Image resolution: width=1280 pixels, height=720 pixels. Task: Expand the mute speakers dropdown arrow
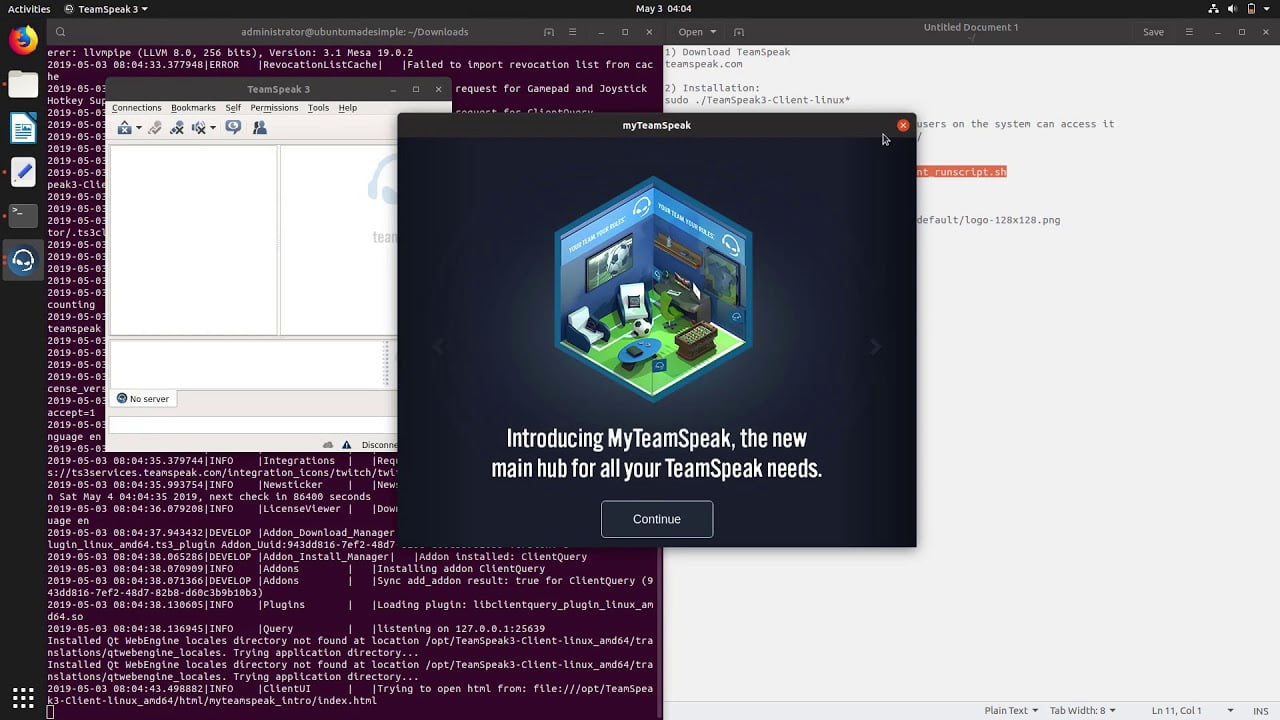point(212,128)
